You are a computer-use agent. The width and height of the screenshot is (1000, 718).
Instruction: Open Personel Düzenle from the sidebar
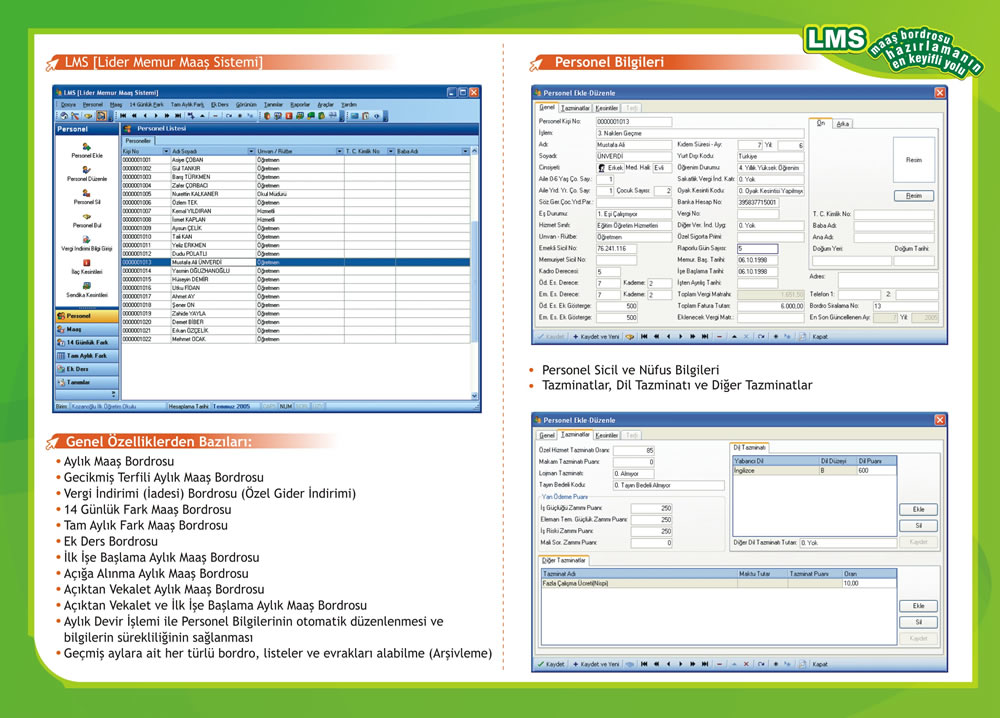[87, 173]
